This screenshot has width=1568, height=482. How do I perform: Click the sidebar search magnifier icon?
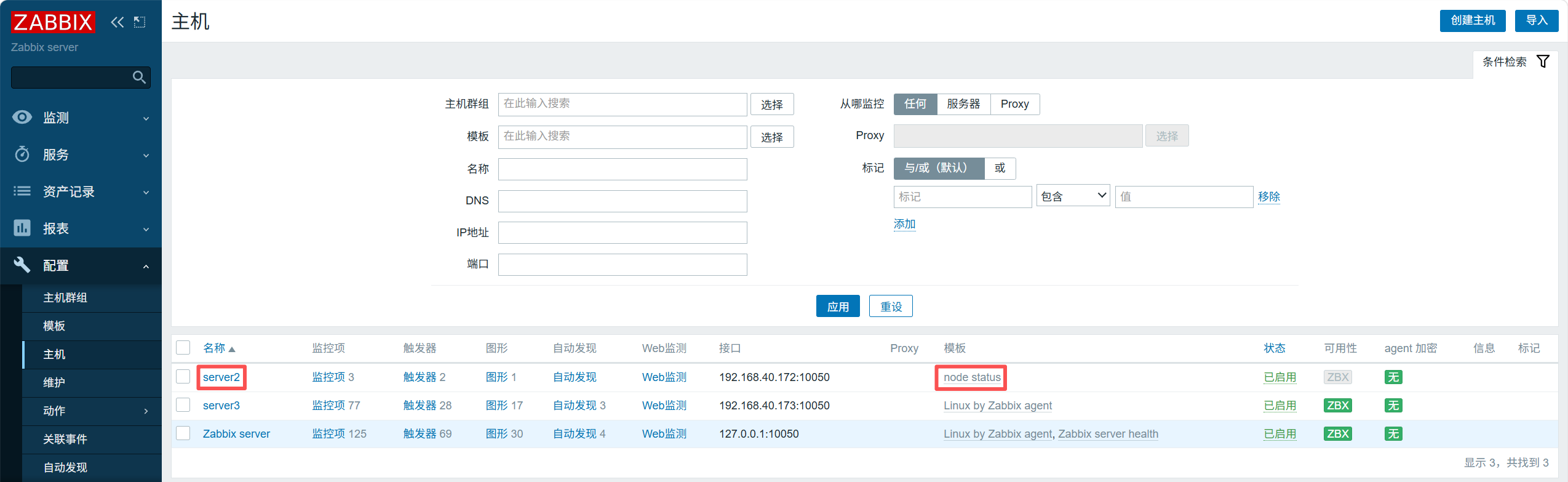[x=139, y=77]
